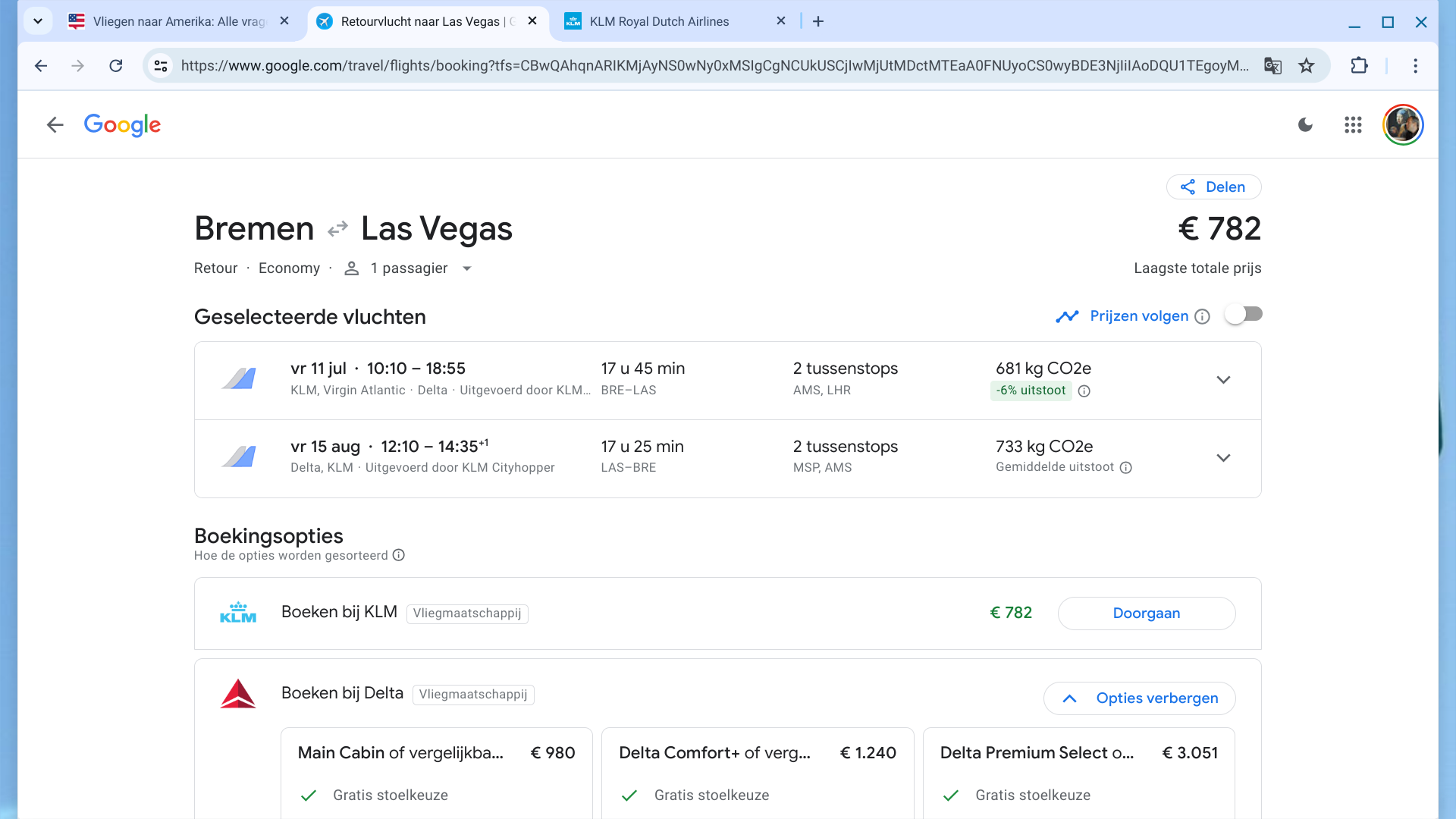Click the browser address bar URL
The image size is (1456, 819).
pos(713,66)
